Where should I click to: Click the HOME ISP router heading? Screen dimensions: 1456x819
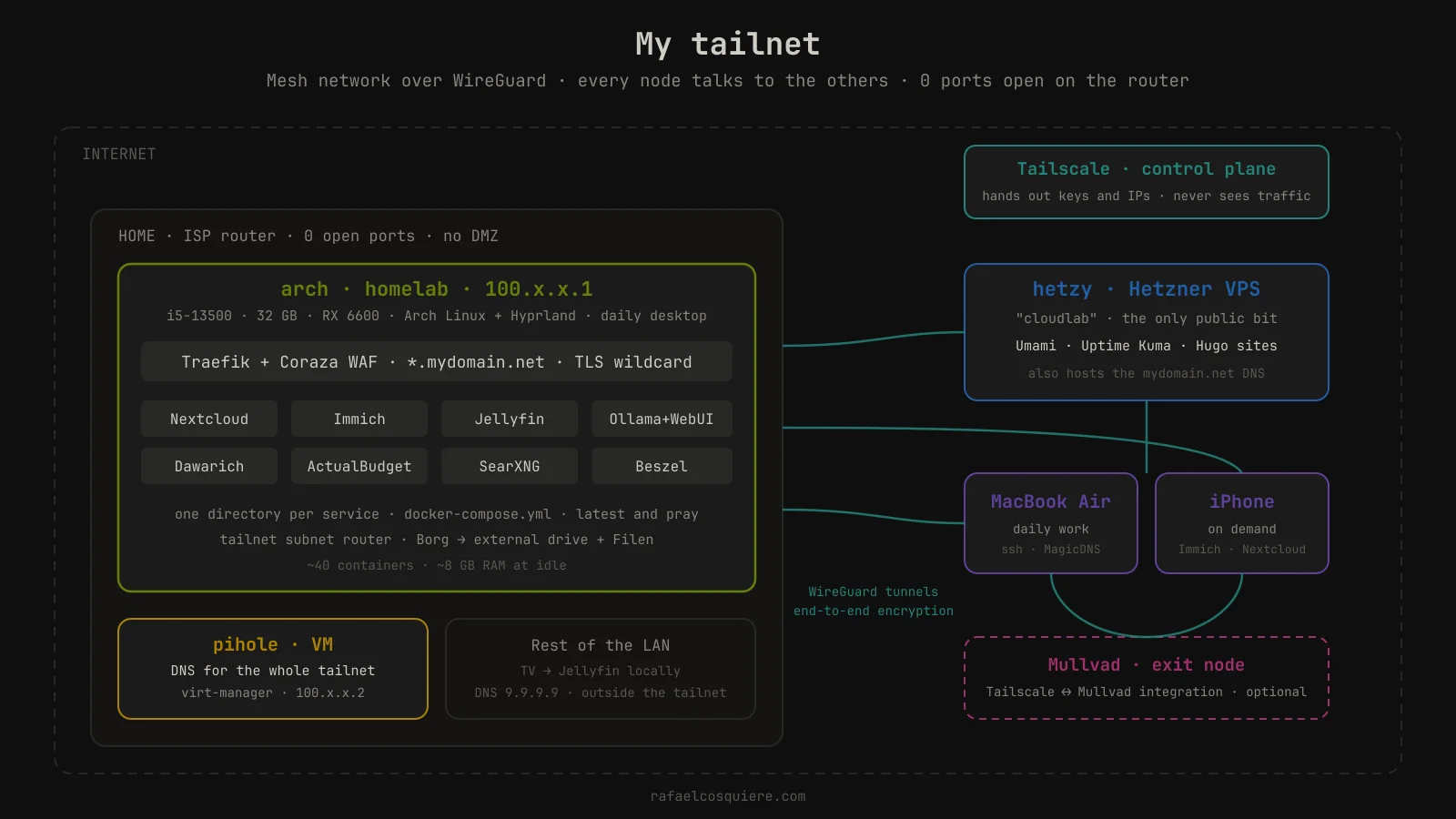[x=308, y=236]
